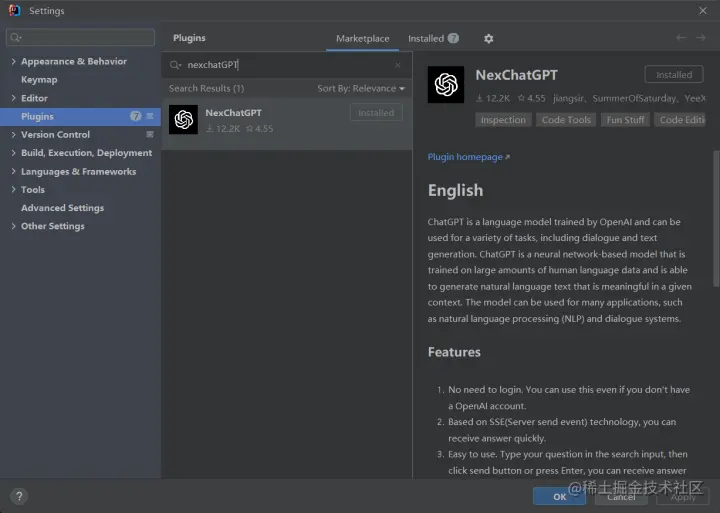
Task: Expand Appearance & Behavior section
Action: click(13, 61)
